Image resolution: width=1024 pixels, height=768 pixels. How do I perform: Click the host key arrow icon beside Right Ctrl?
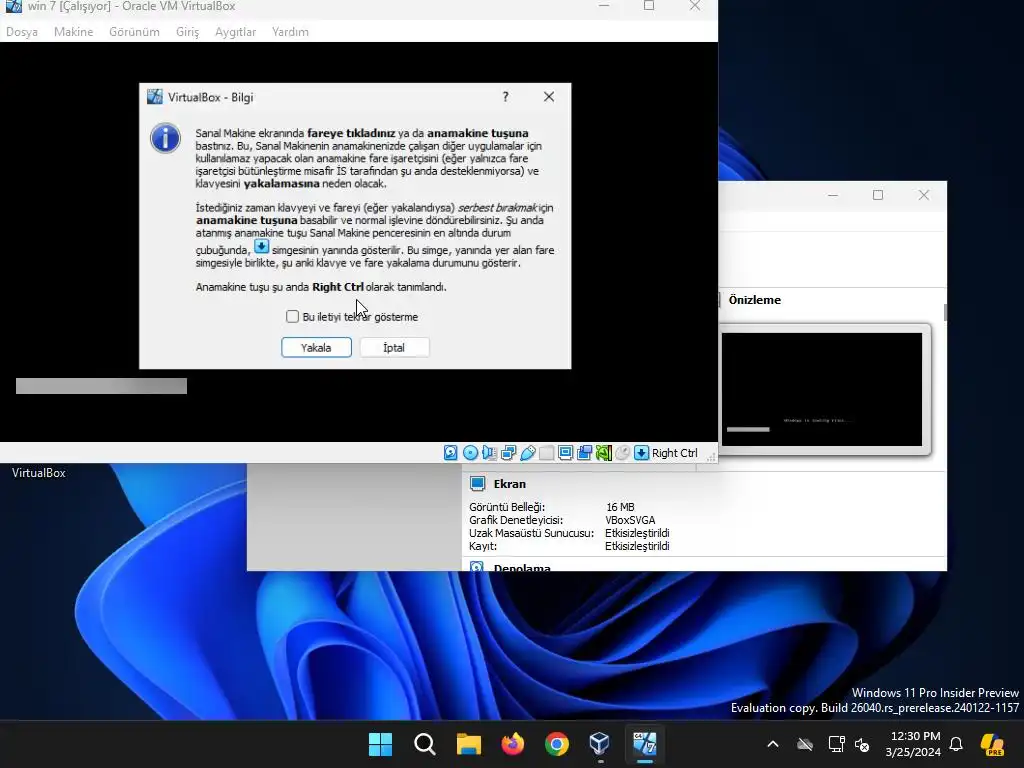[641, 453]
